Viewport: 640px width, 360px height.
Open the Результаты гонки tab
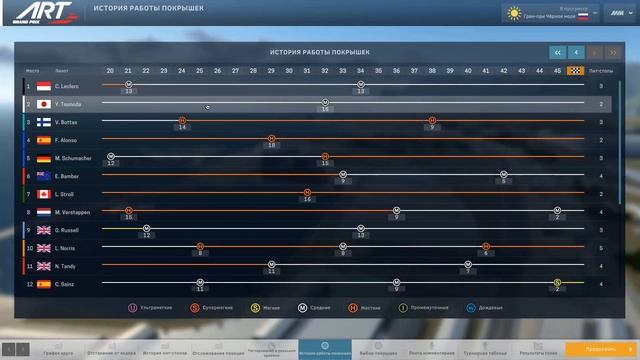pos(538,349)
